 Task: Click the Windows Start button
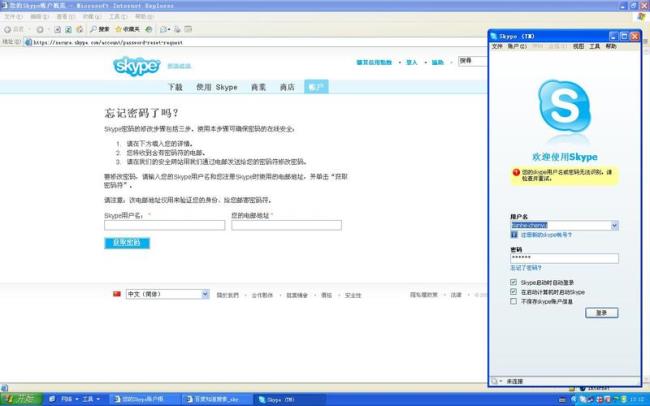pos(22,399)
